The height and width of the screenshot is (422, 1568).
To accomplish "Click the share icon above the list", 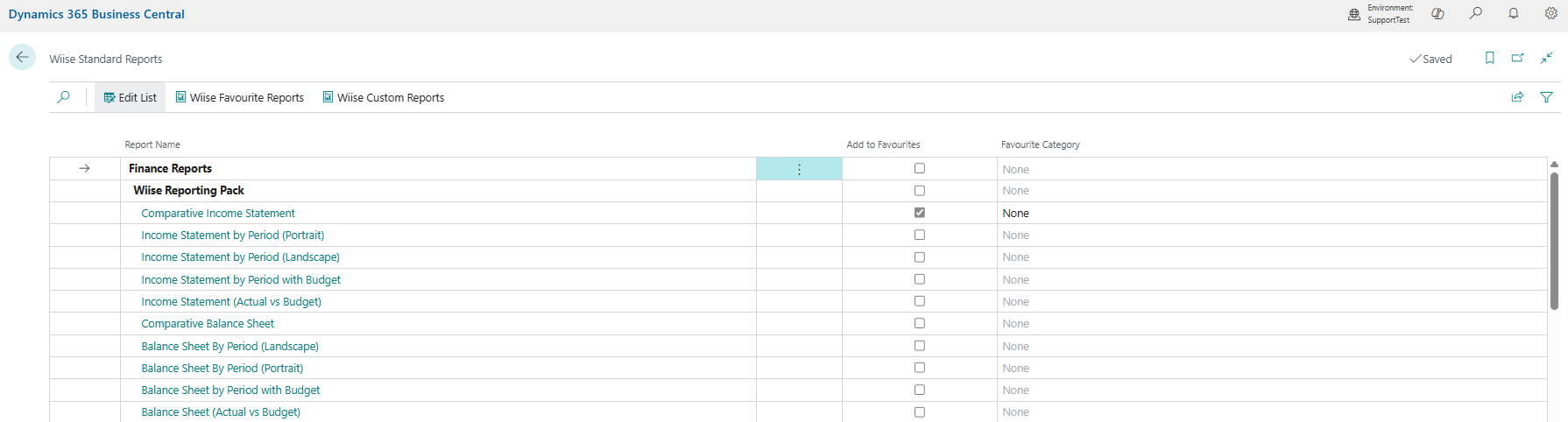I will (x=1517, y=97).
